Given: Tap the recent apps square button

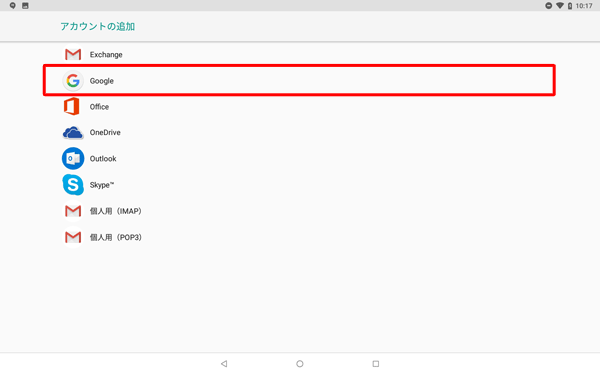Looking at the screenshot, I should pos(376,364).
